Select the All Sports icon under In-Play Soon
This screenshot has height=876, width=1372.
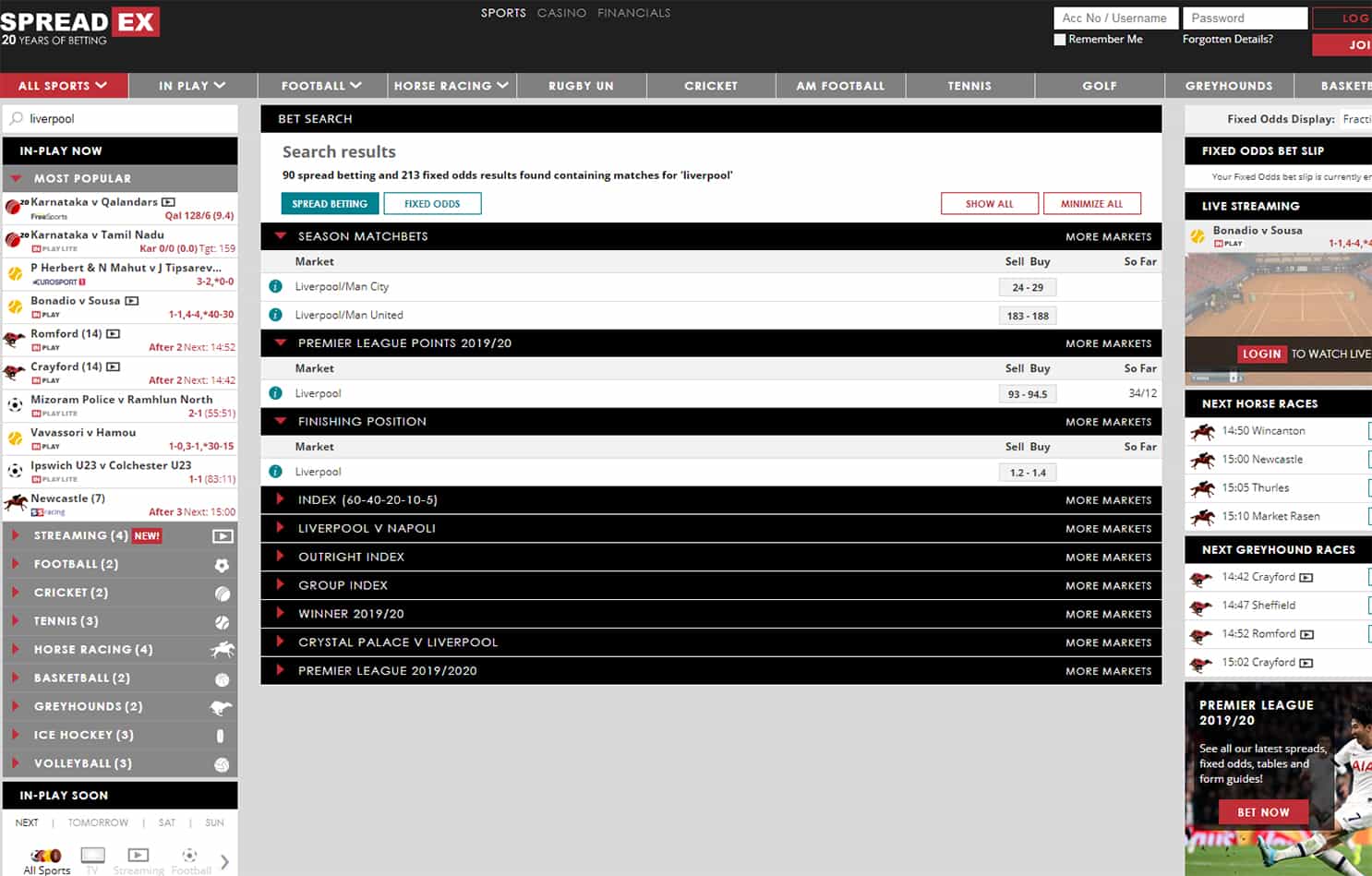coord(46,857)
